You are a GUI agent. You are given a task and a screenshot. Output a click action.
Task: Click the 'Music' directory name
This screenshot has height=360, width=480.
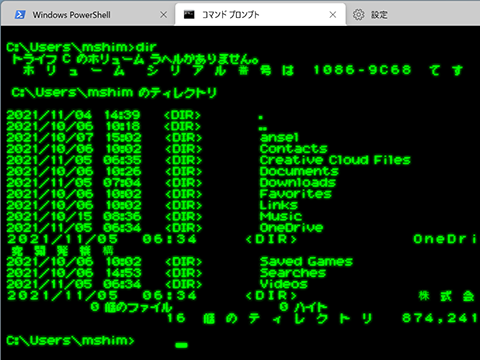(x=281, y=216)
